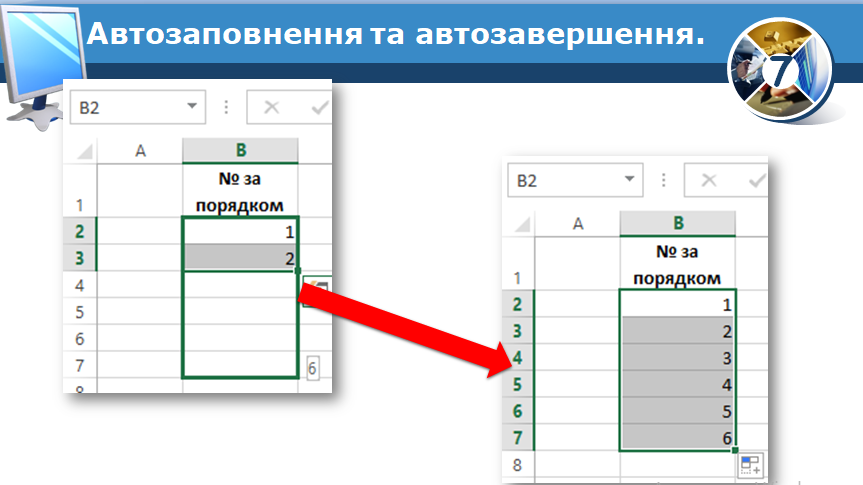The height and width of the screenshot is (485, 863).
Task: Select row 2 header in the sheet with empty rows
Action: pos(80,231)
